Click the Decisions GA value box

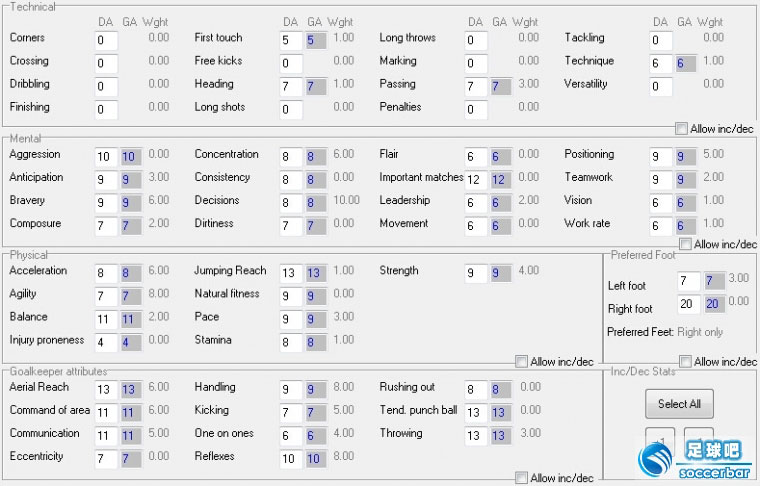316,203
